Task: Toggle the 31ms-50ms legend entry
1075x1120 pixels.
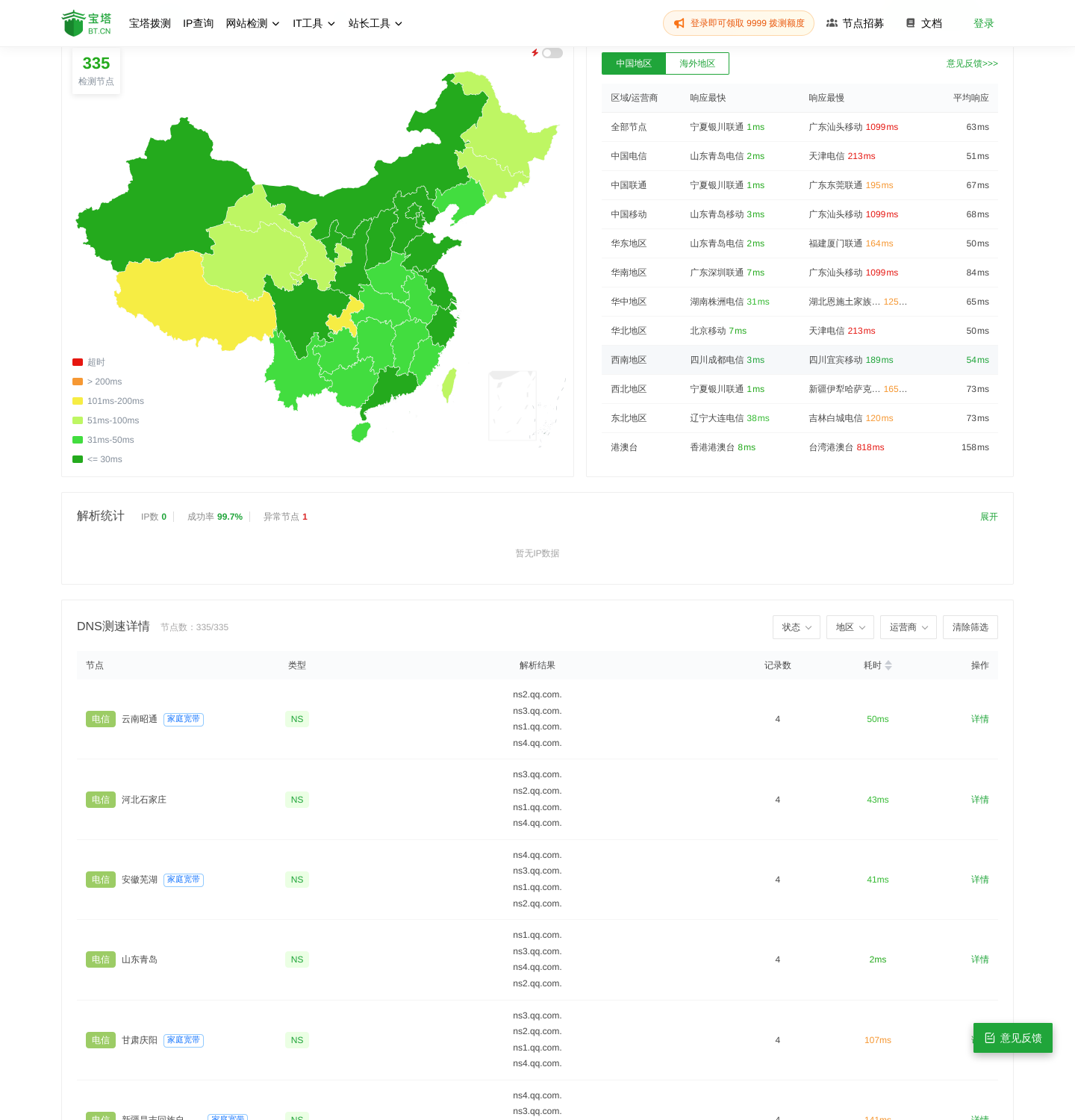Action: tap(103, 440)
